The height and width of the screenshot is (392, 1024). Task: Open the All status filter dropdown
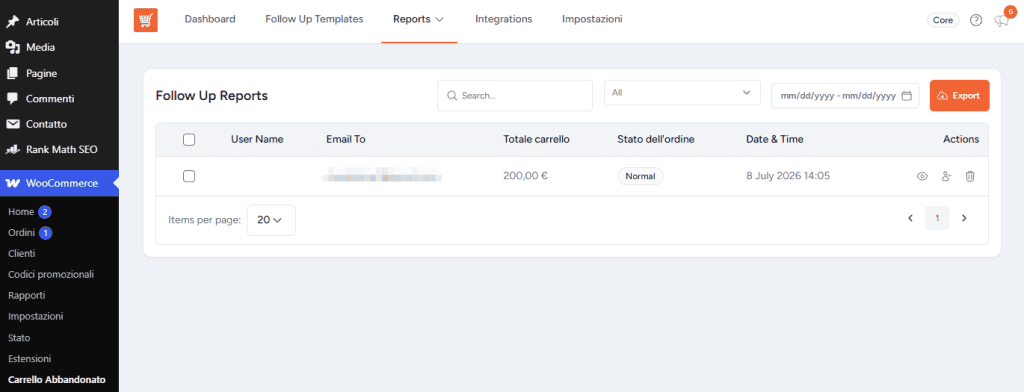[682, 93]
